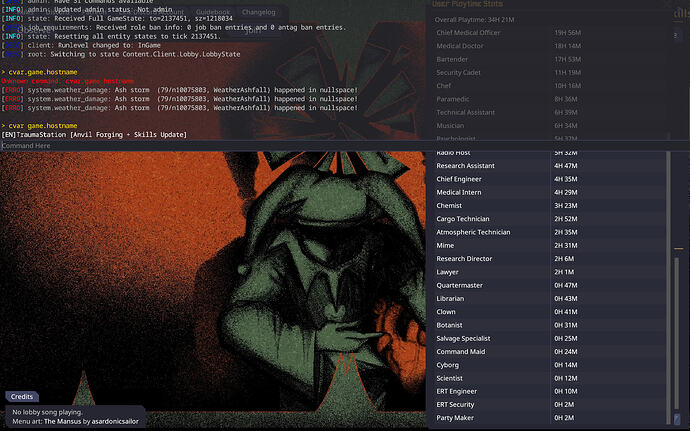Click the '[EN]TraumaStation' hostname output line
The image size is (690, 431).
click(x=94, y=135)
